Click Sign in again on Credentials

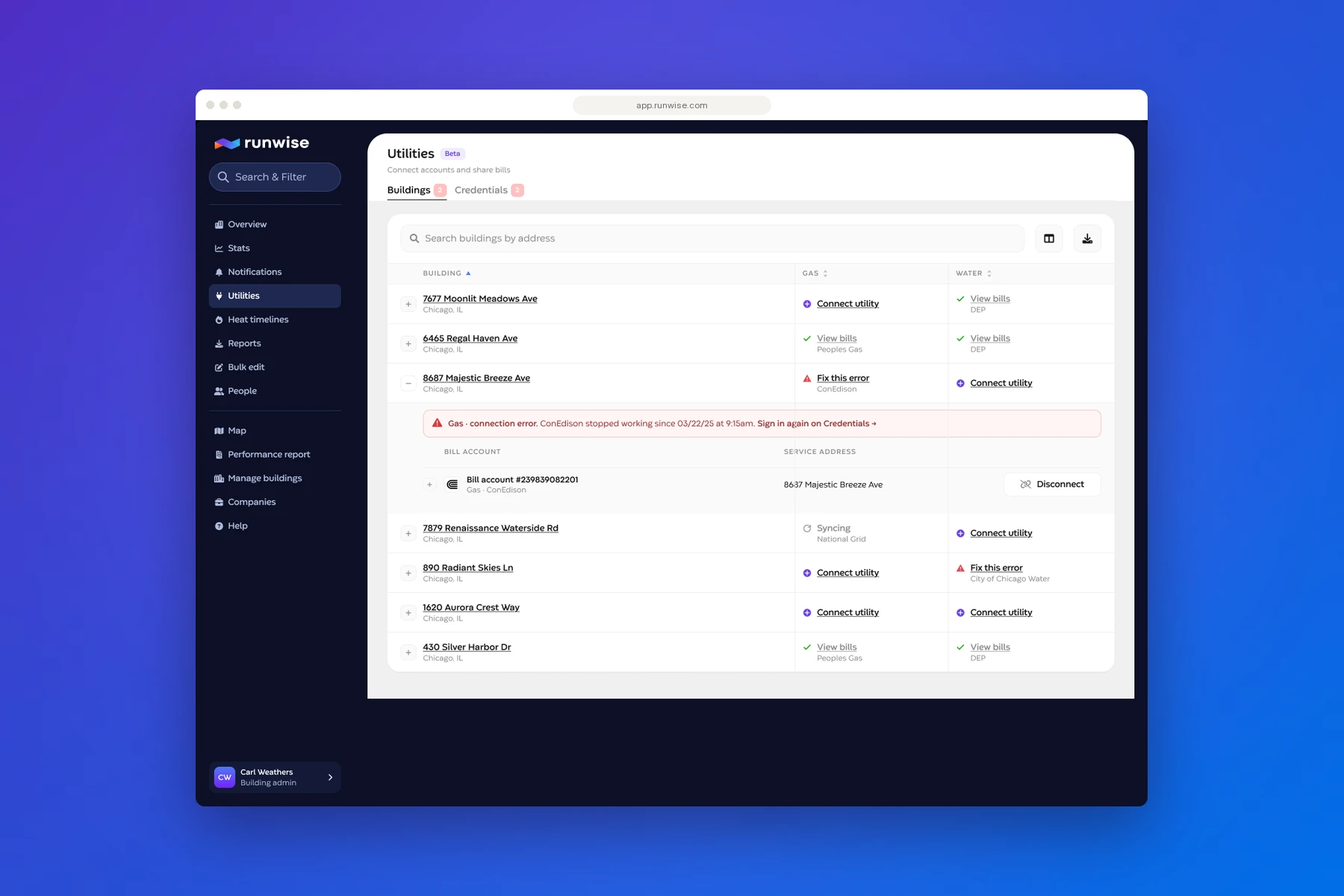click(817, 423)
